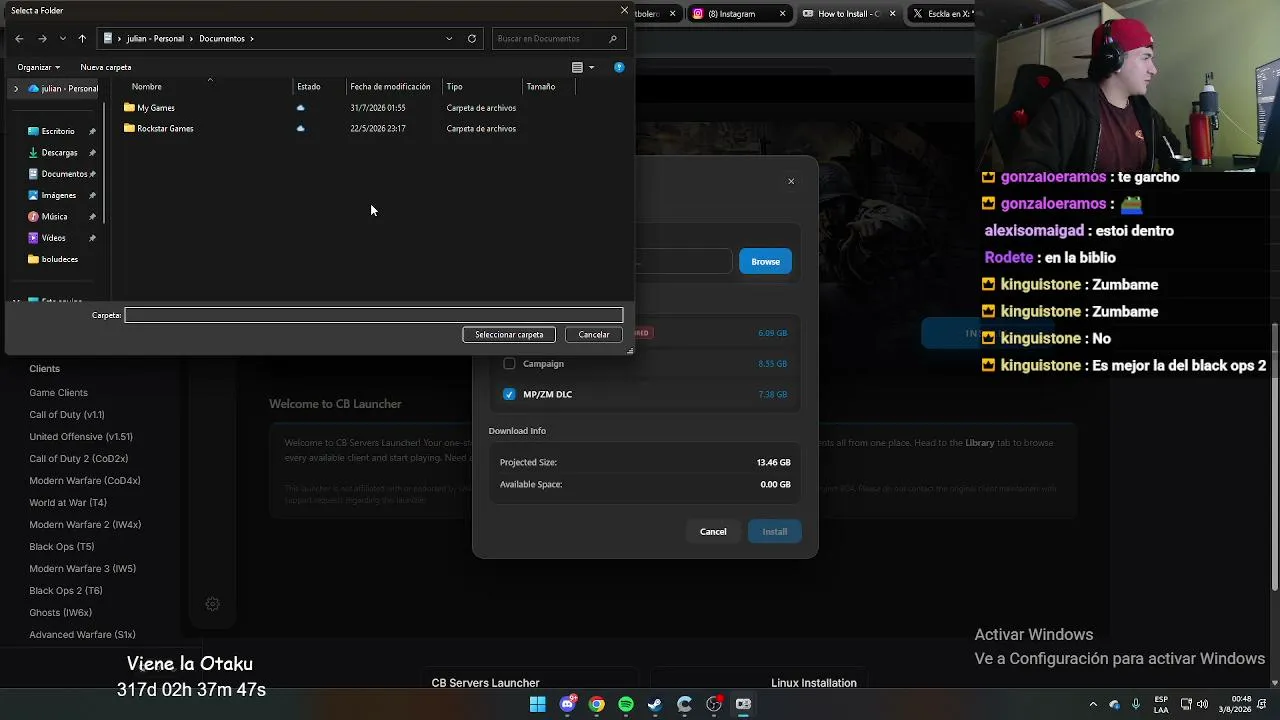The height and width of the screenshot is (720, 1280).
Task: Select the Rockstar Games folder
Action: (165, 129)
